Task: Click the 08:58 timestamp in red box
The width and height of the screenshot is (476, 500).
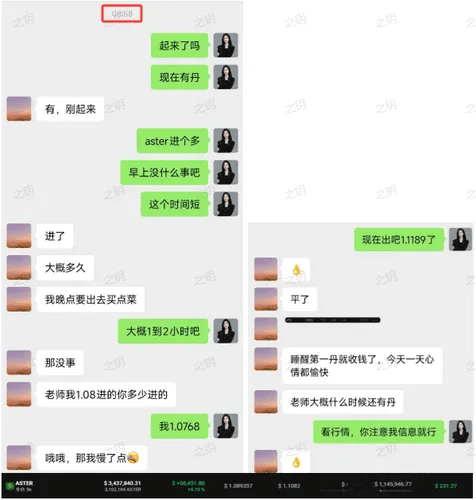Action: point(122,14)
